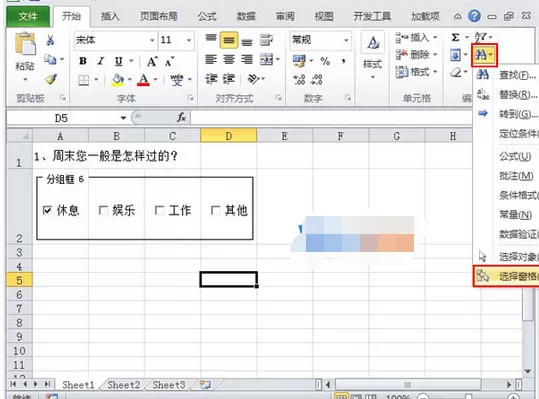The image size is (539, 399).
Task: Open the font name dropdown 宋体
Action: (x=152, y=40)
